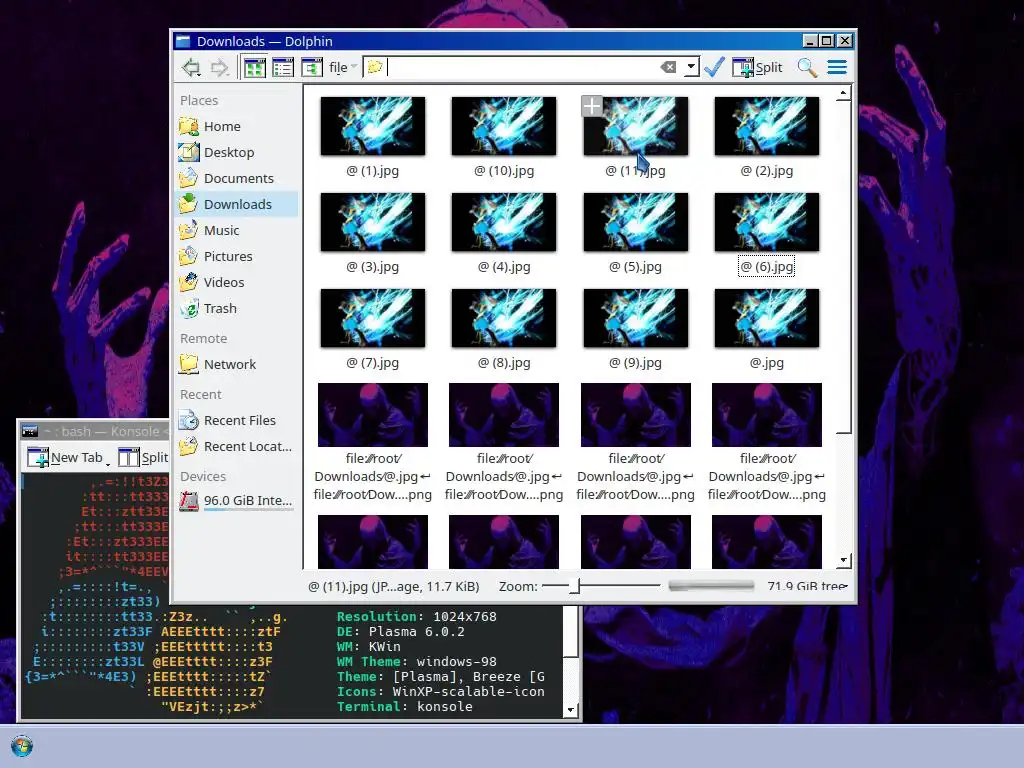The image size is (1024, 768).
Task: Go back in Dolphin navigation
Action: [191, 67]
